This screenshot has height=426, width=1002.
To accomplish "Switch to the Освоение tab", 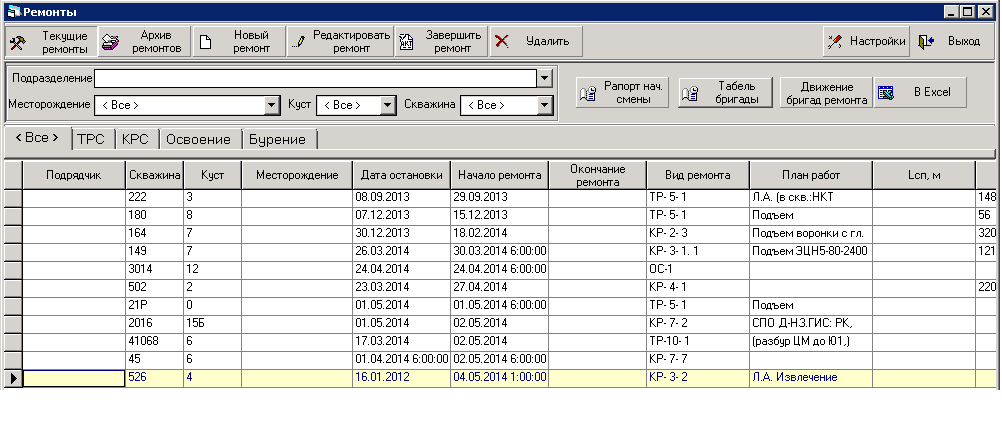I will (x=198, y=140).
